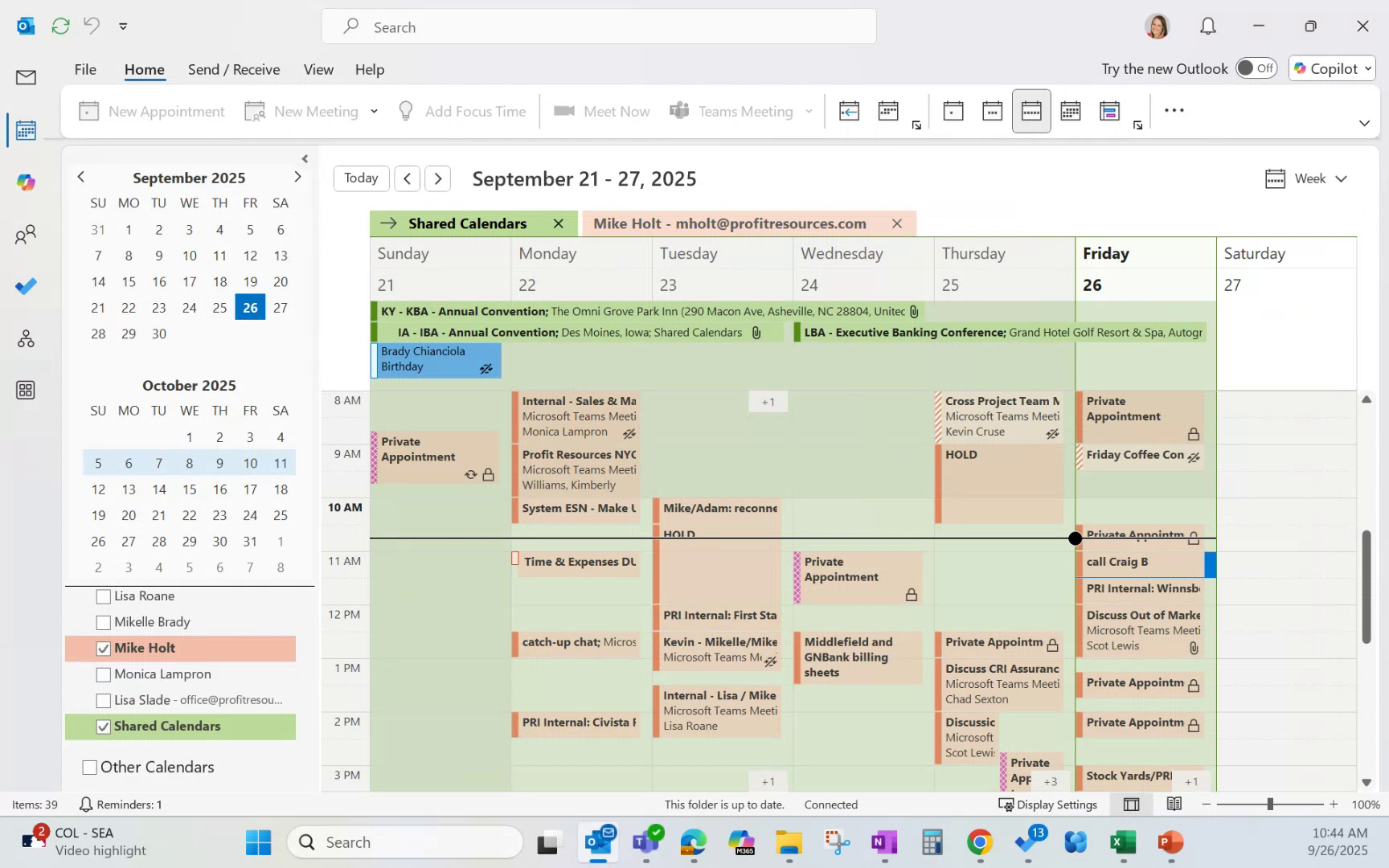Click the Today button

point(361,178)
